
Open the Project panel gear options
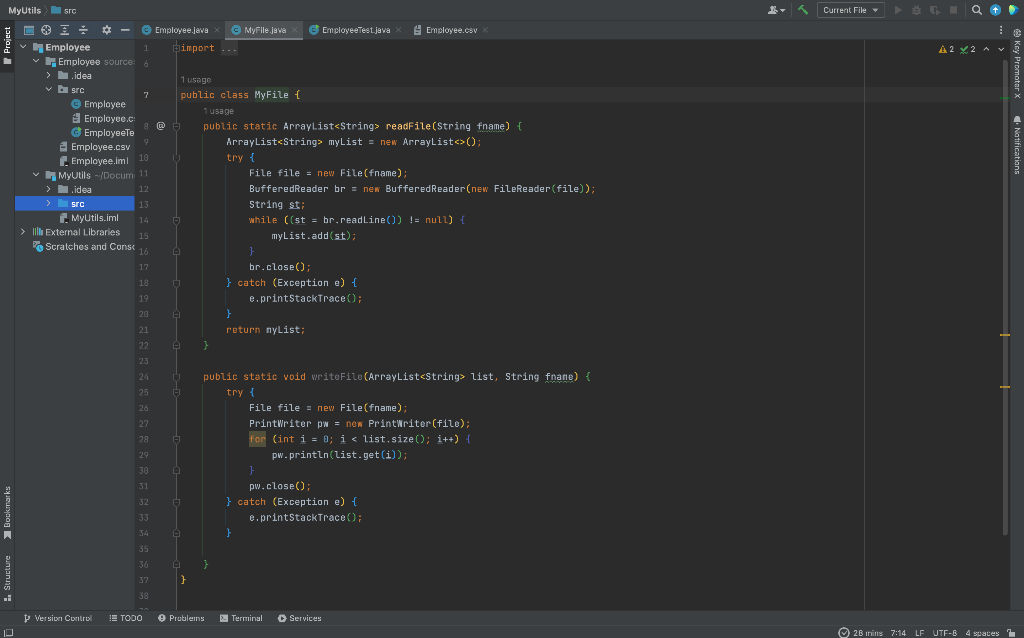(x=107, y=30)
